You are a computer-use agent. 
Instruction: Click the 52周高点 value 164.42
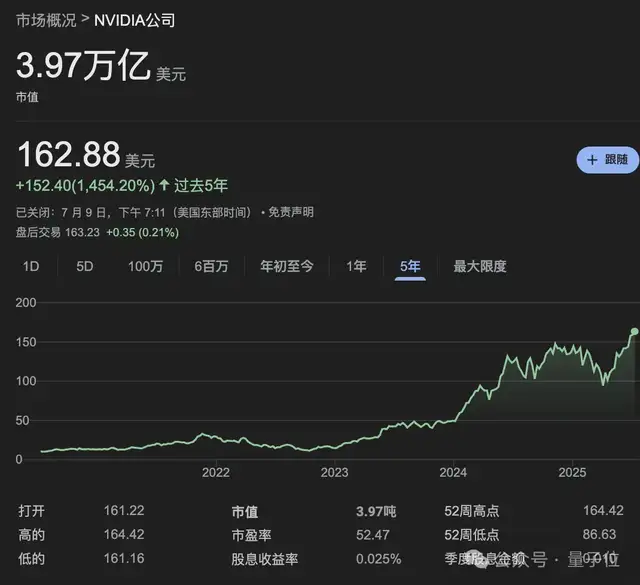coord(603,511)
